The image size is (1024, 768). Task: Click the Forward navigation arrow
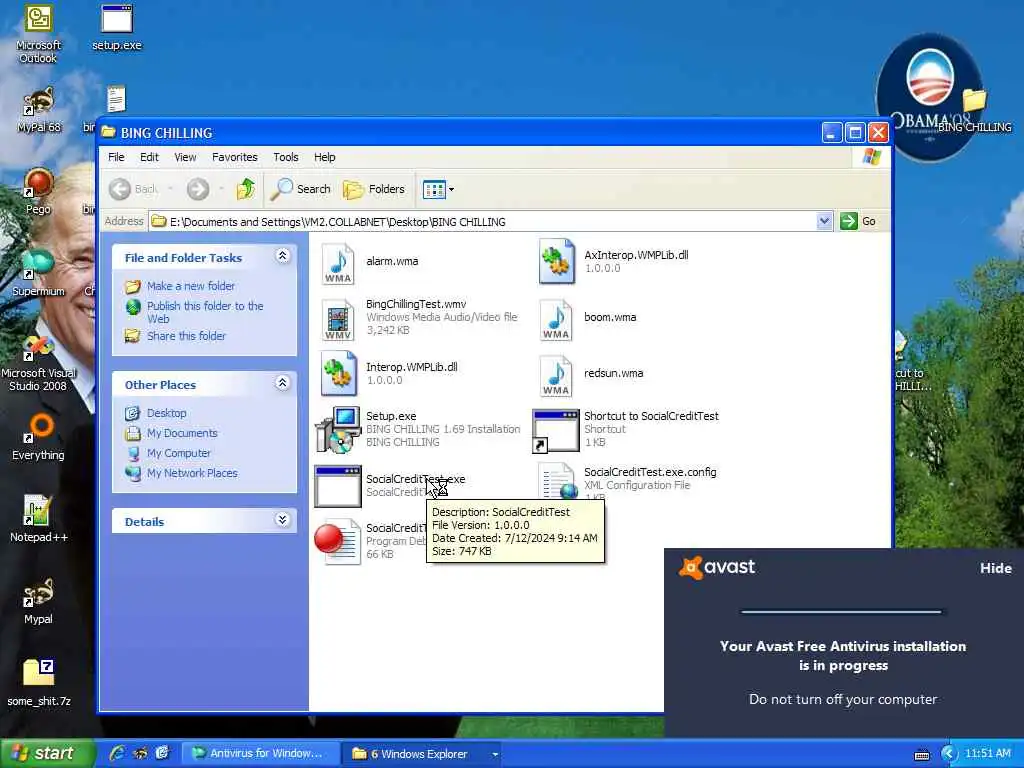(198, 189)
